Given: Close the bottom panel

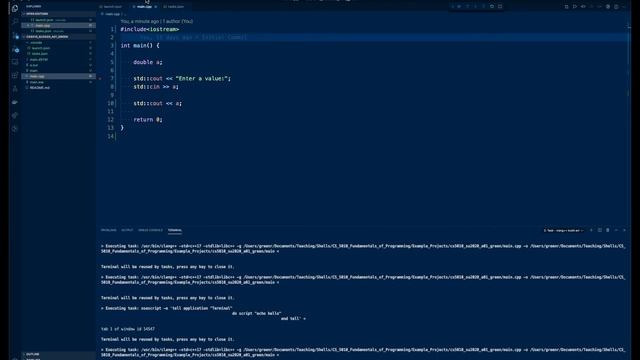Looking at the screenshot, I should (624, 230).
